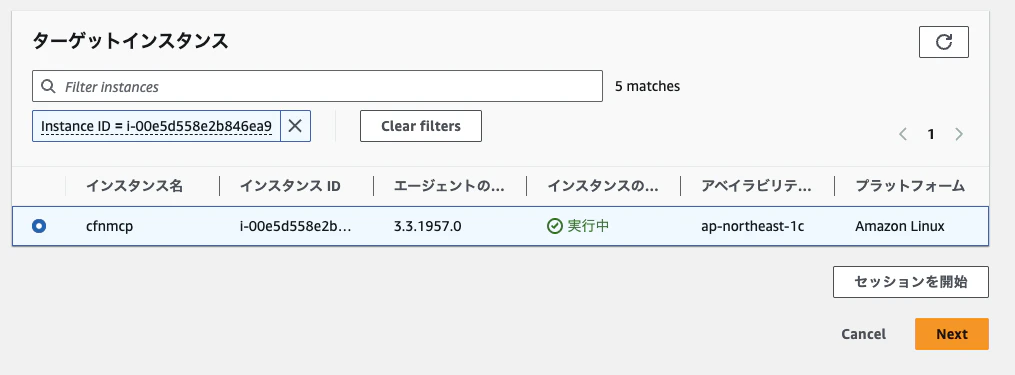1015x375 pixels.
Task: Click the ap-northeast-1c zone cell
Action: 753,227
